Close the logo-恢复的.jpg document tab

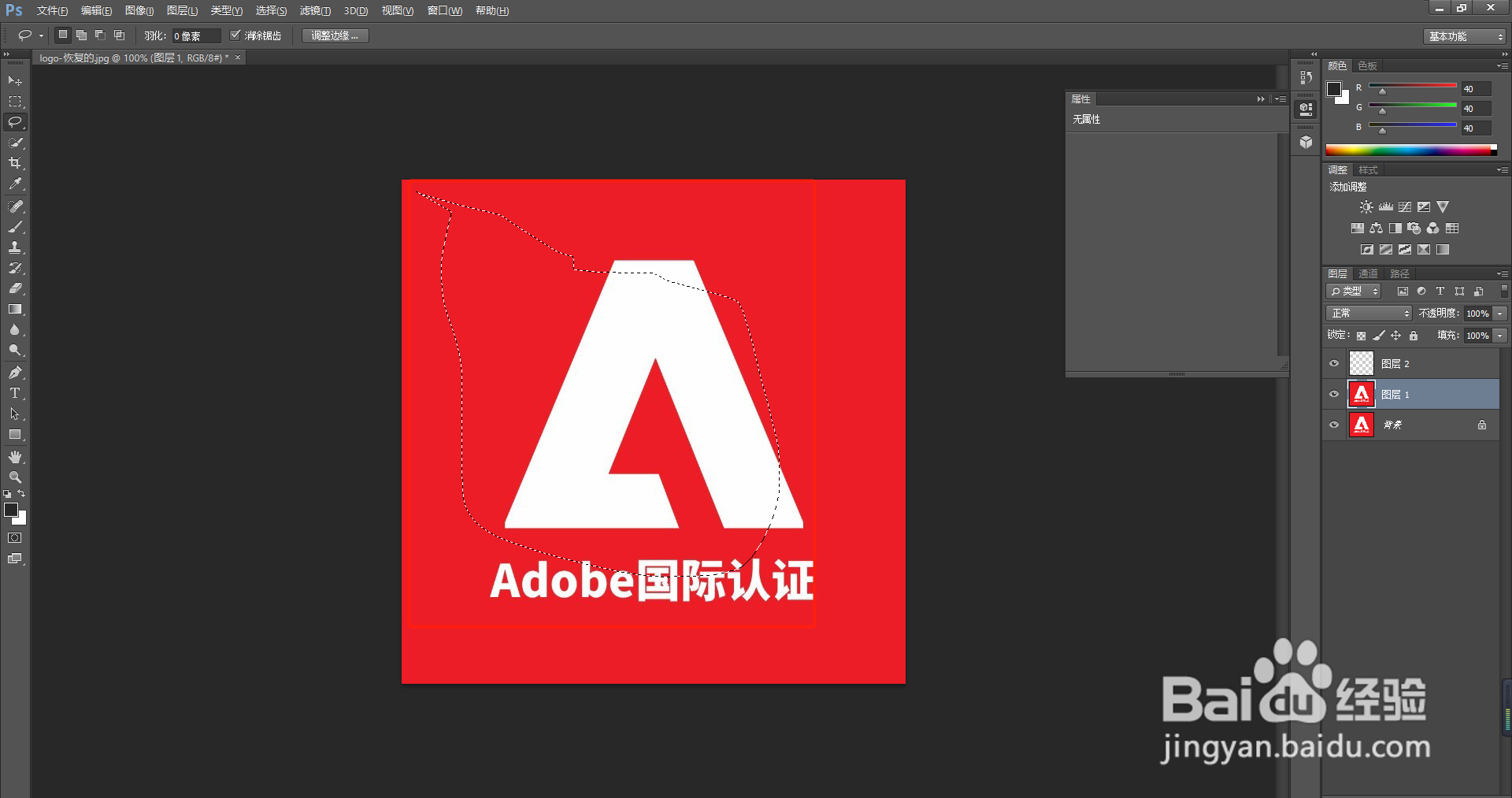click(x=238, y=58)
